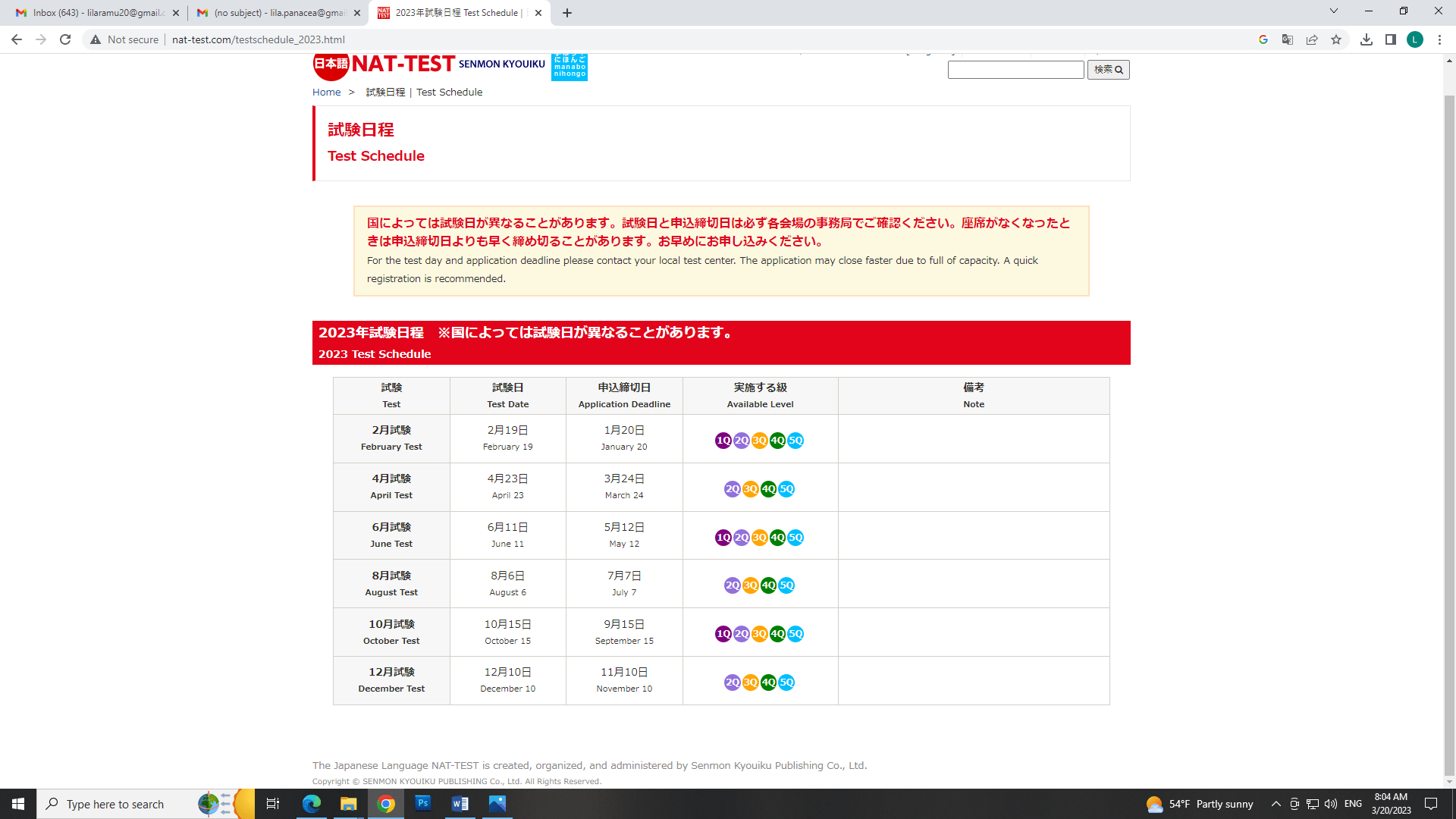The width and height of the screenshot is (1456, 819).
Task: Click the share this page icon
Action: click(1312, 39)
